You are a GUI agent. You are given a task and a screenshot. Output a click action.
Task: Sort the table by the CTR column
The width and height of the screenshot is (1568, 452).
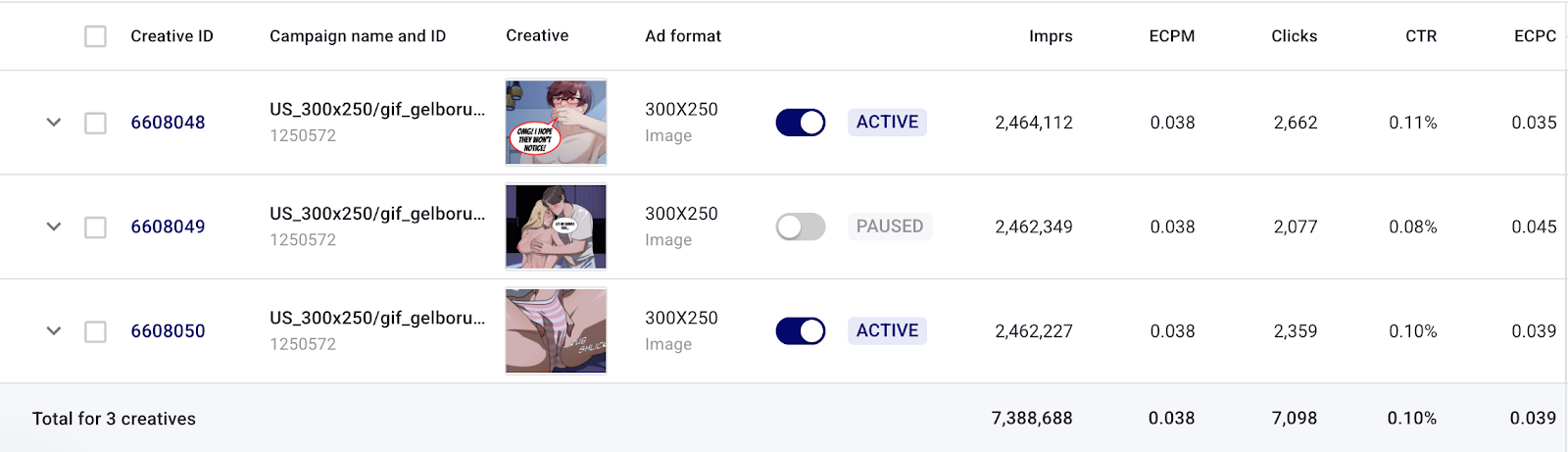pos(1420,36)
